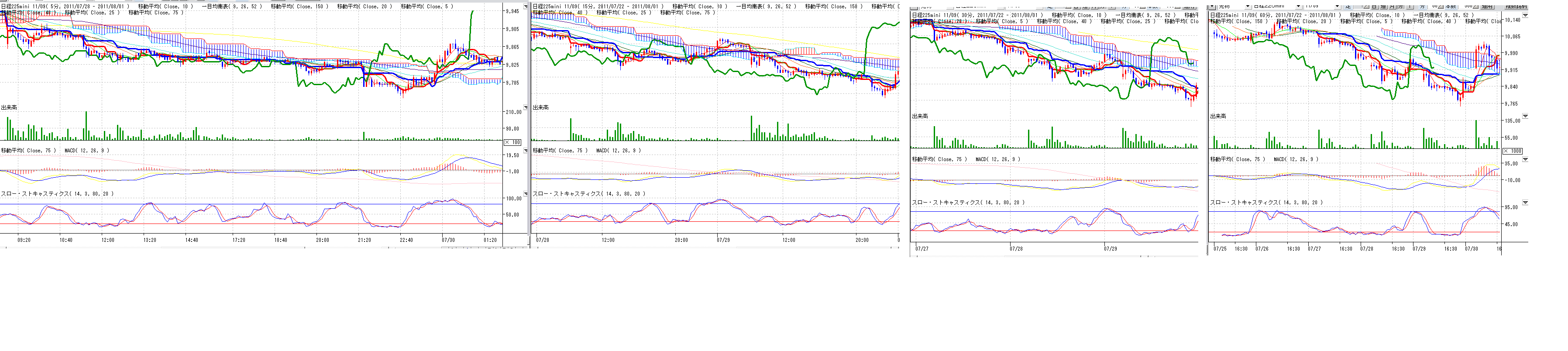Open stochastics panel menu arrow in 60-minute chart

click(x=1525, y=203)
